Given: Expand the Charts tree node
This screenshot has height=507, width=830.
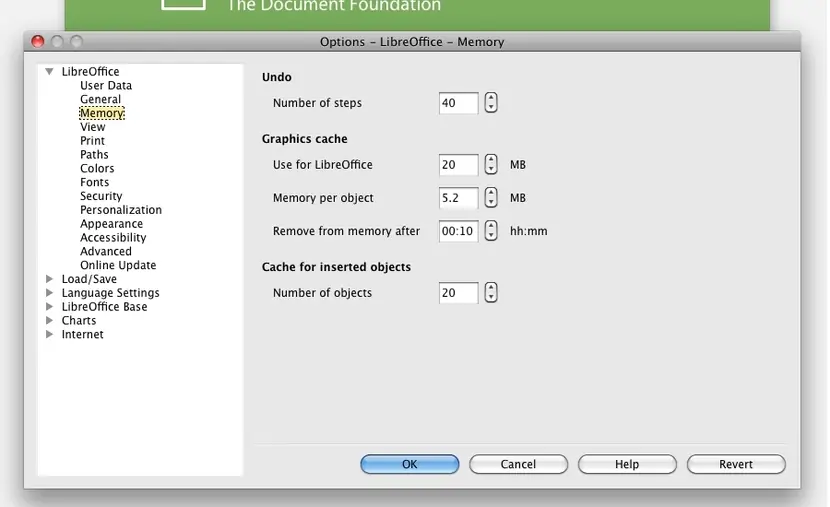Looking at the screenshot, I should coord(49,320).
